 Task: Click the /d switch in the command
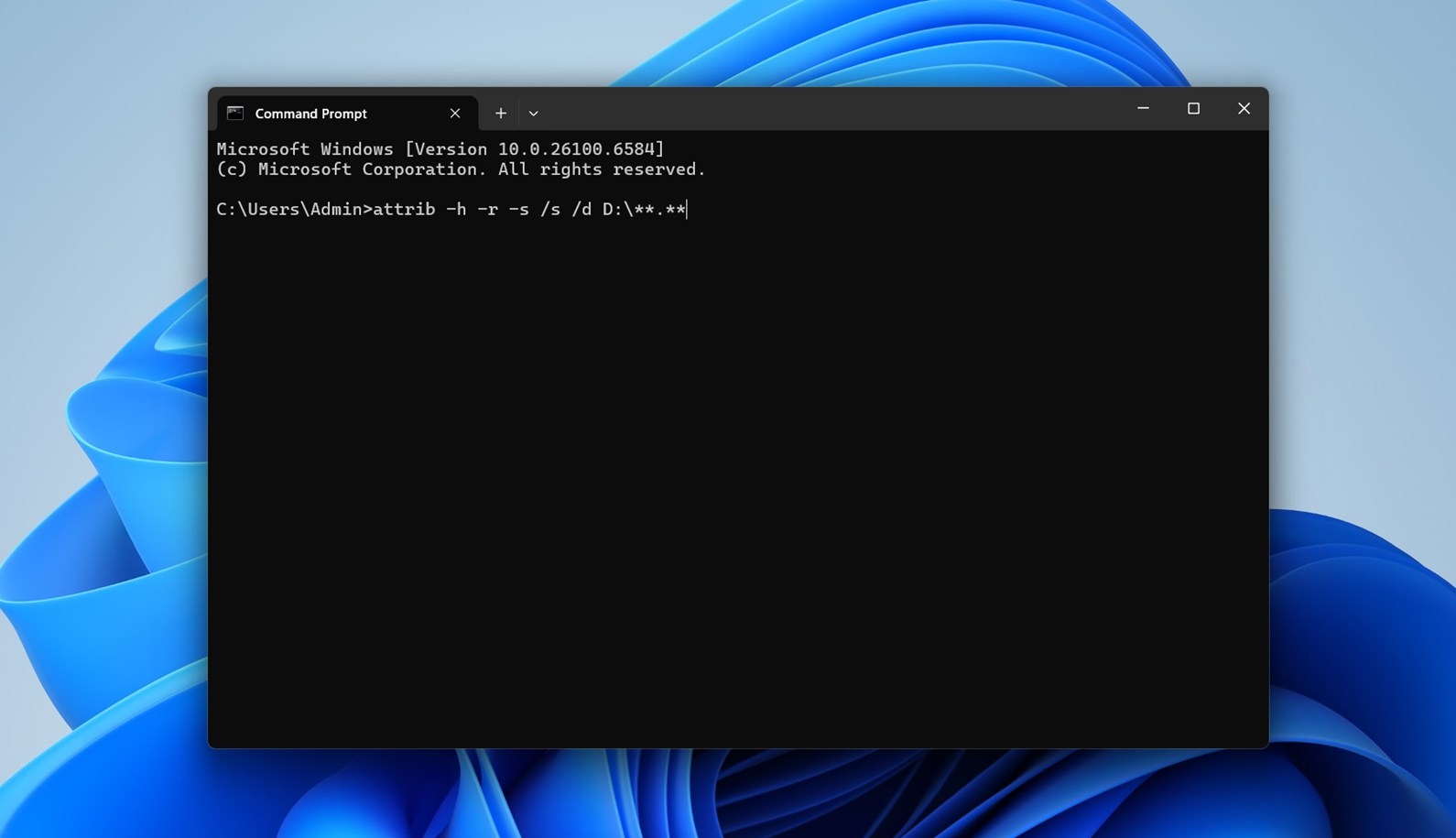(x=581, y=210)
